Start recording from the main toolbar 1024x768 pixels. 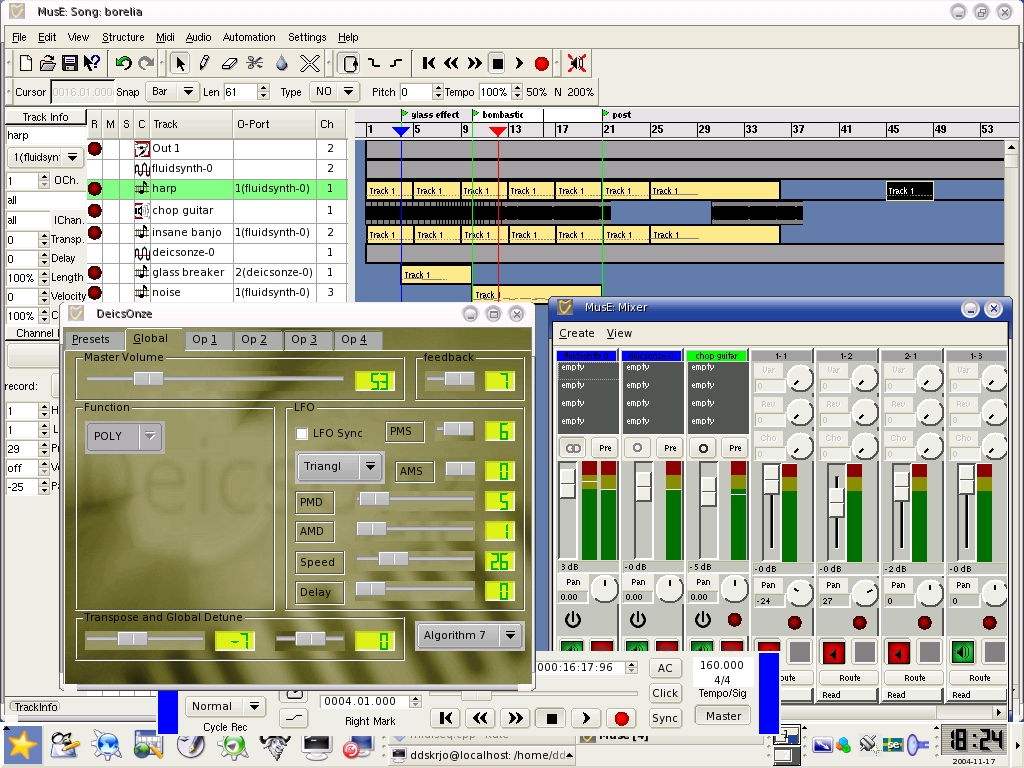tap(542, 63)
